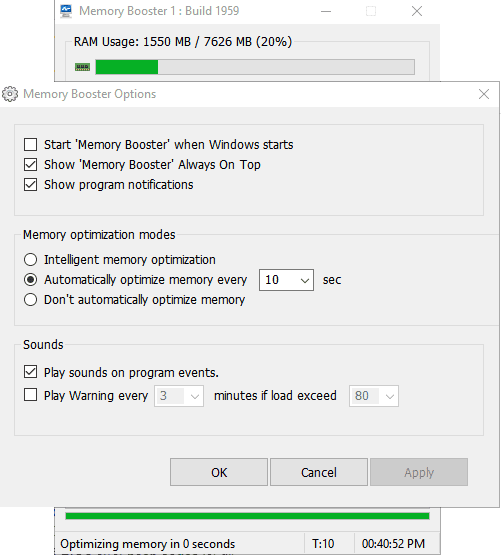Enable the Play Warning every checkbox
Viewport: 501px width, 555px height.
(30, 395)
